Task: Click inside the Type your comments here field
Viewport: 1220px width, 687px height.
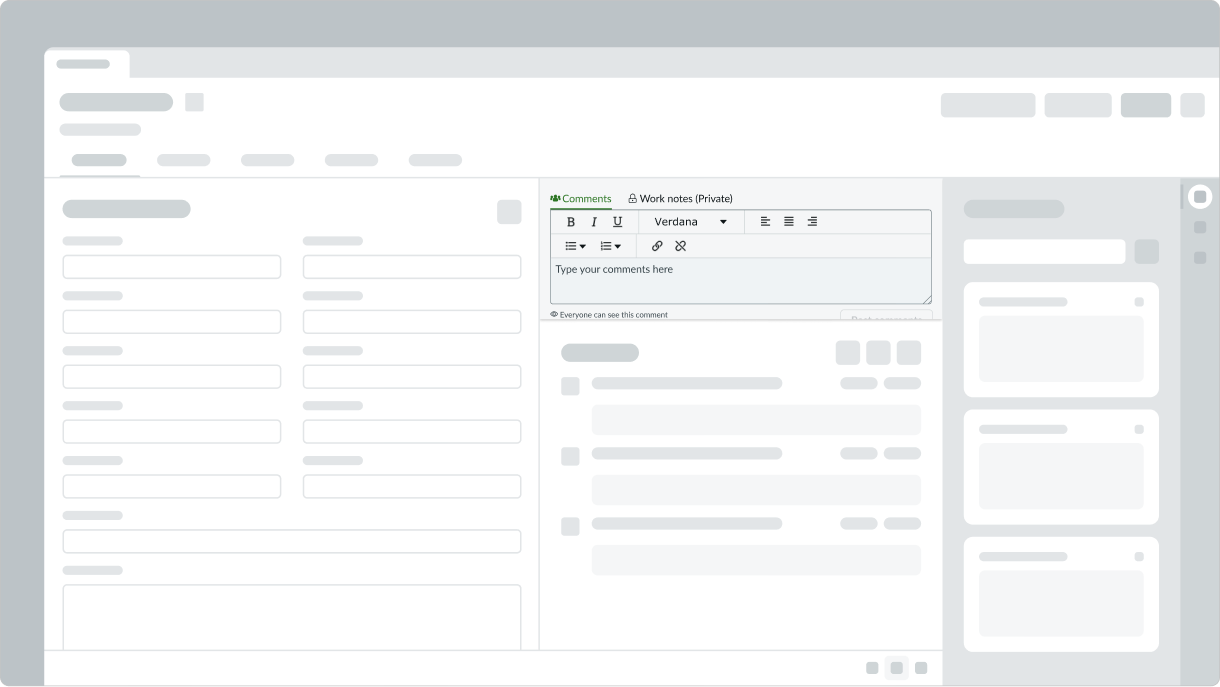Action: tap(740, 280)
